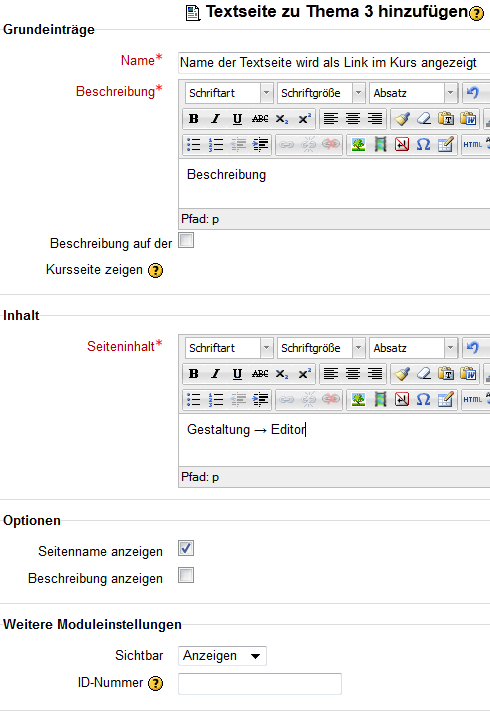Toggle bold in Beschreibung editor
Screen dimensions: 490x711
194,119
